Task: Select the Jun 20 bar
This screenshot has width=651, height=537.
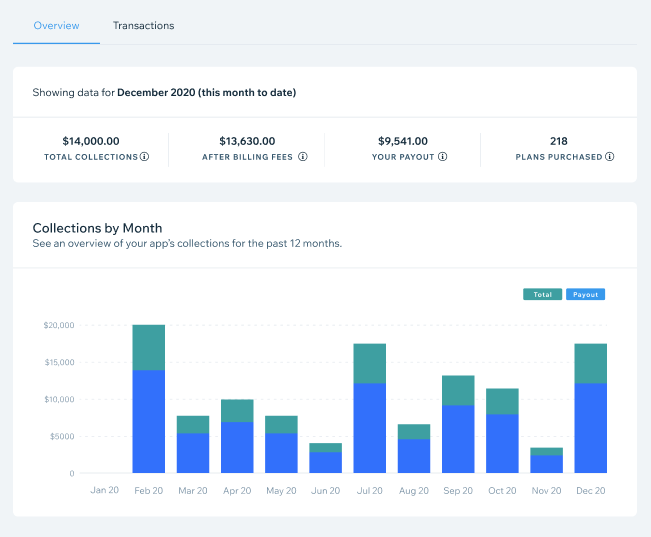Action: pyautogui.click(x=325, y=458)
